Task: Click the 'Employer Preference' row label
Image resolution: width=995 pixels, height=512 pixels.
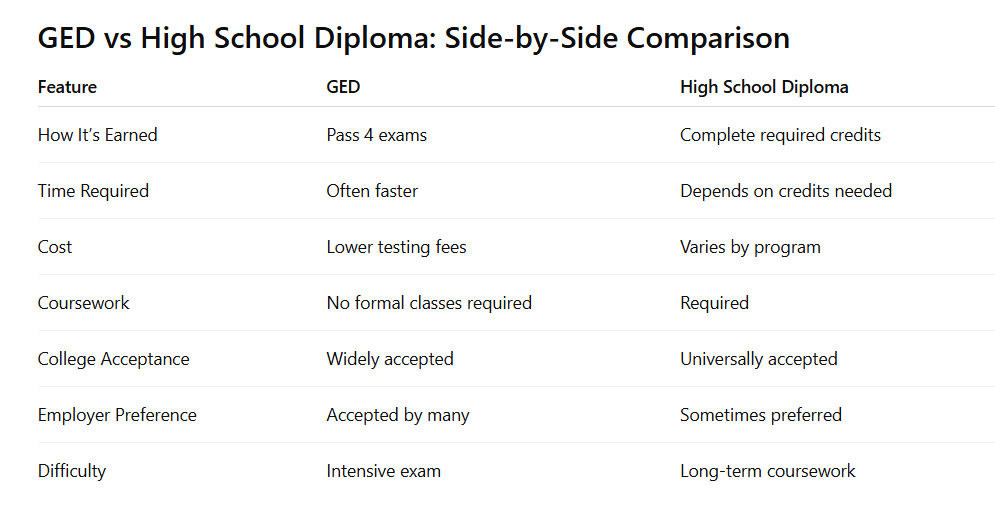Action: click(117, 415)
